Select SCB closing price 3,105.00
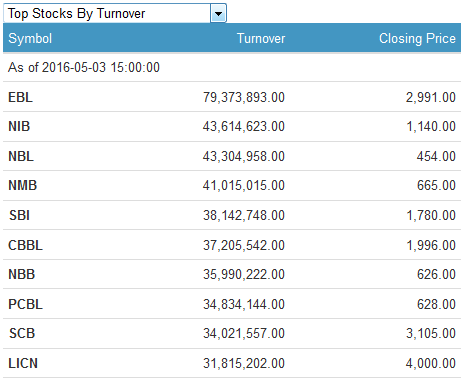This screenshot has height=378, width=464. point(431,333)
